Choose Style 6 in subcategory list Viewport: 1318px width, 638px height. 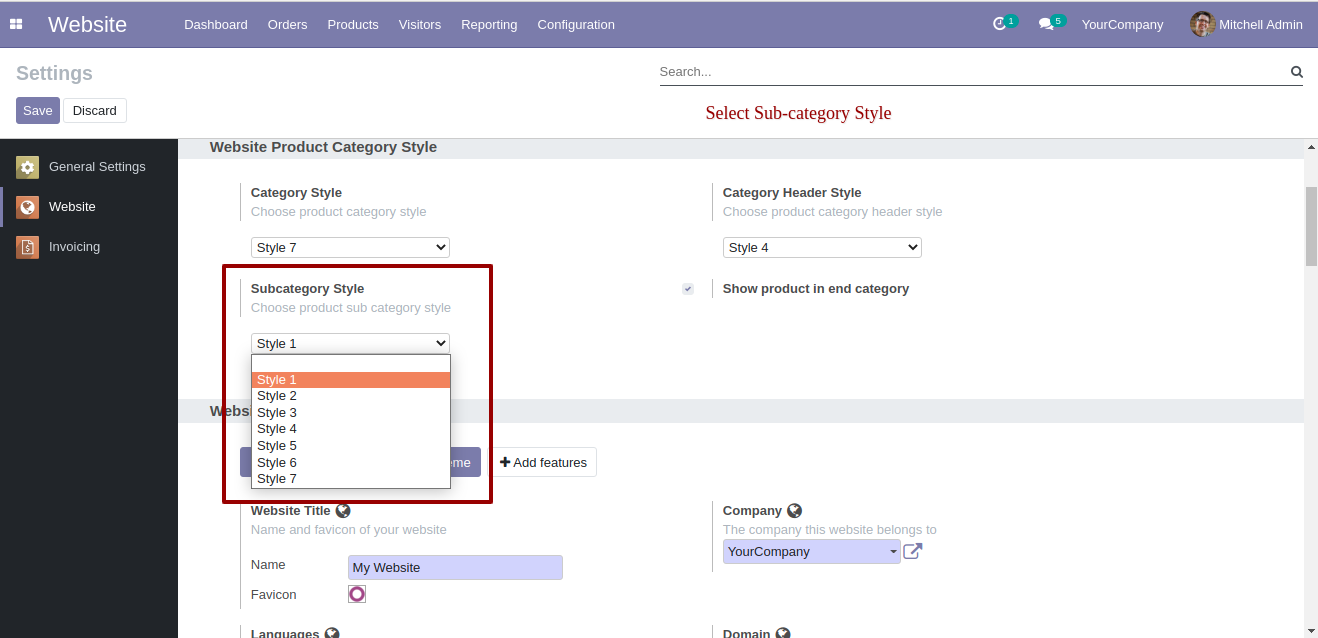tap(351, 463)
